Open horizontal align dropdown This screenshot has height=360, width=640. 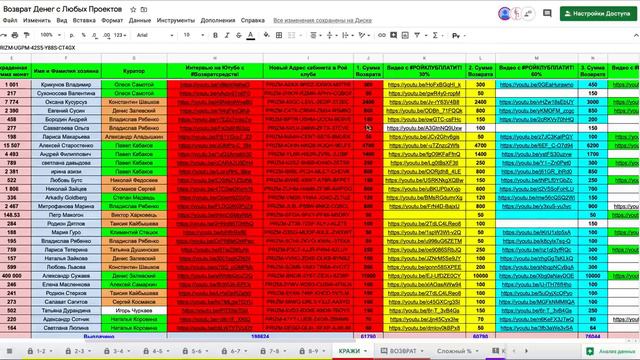[315, 36]
